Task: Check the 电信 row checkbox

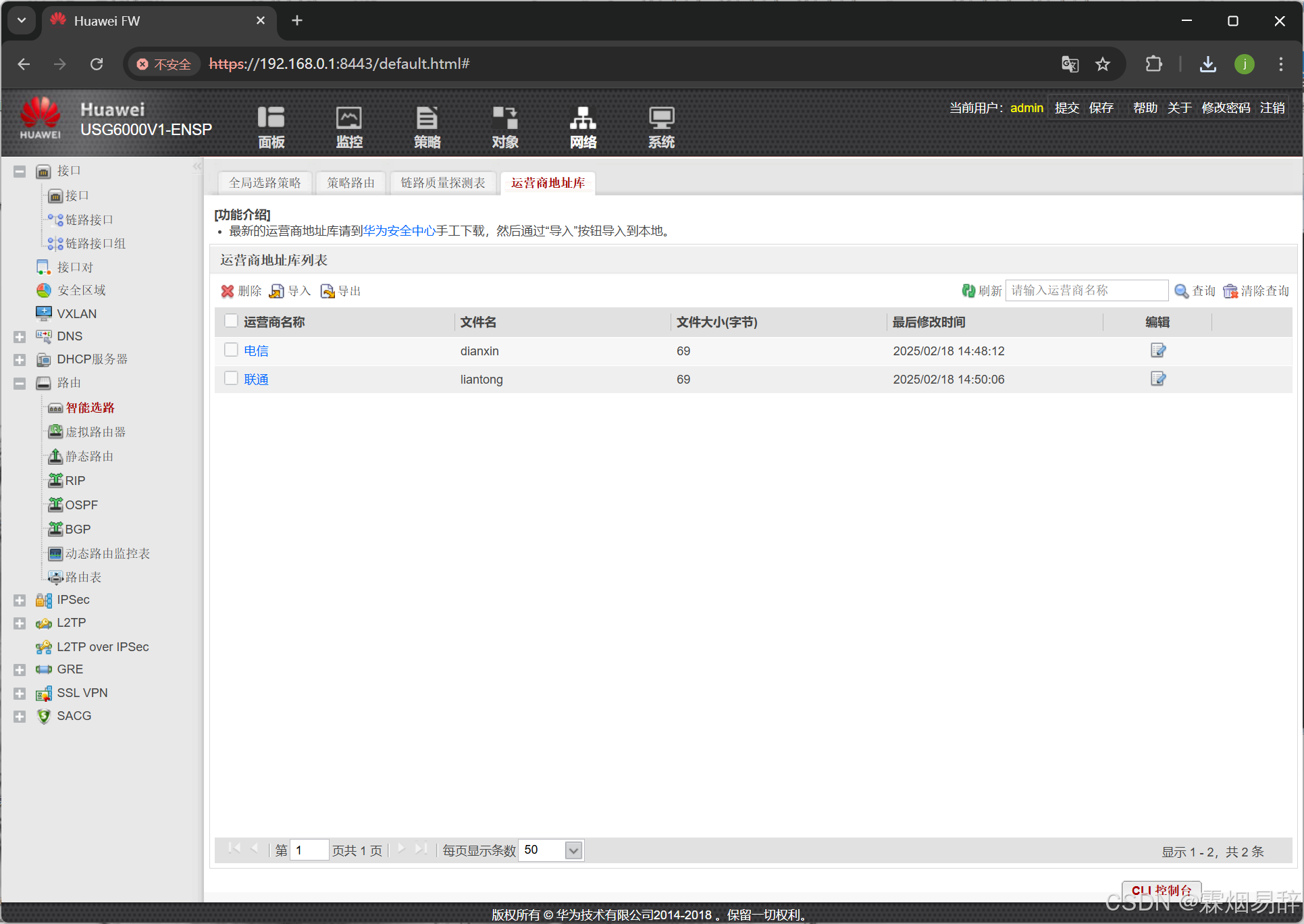Action: click(231, 350)
